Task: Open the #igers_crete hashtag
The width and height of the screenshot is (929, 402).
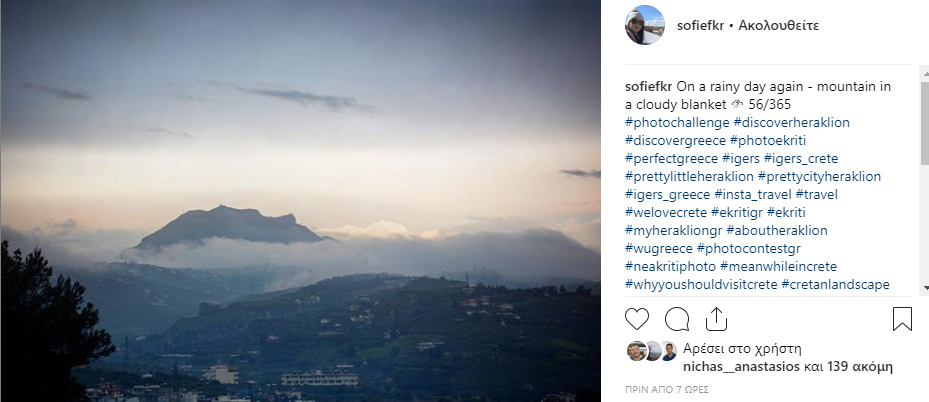Action: coord(801,159)
